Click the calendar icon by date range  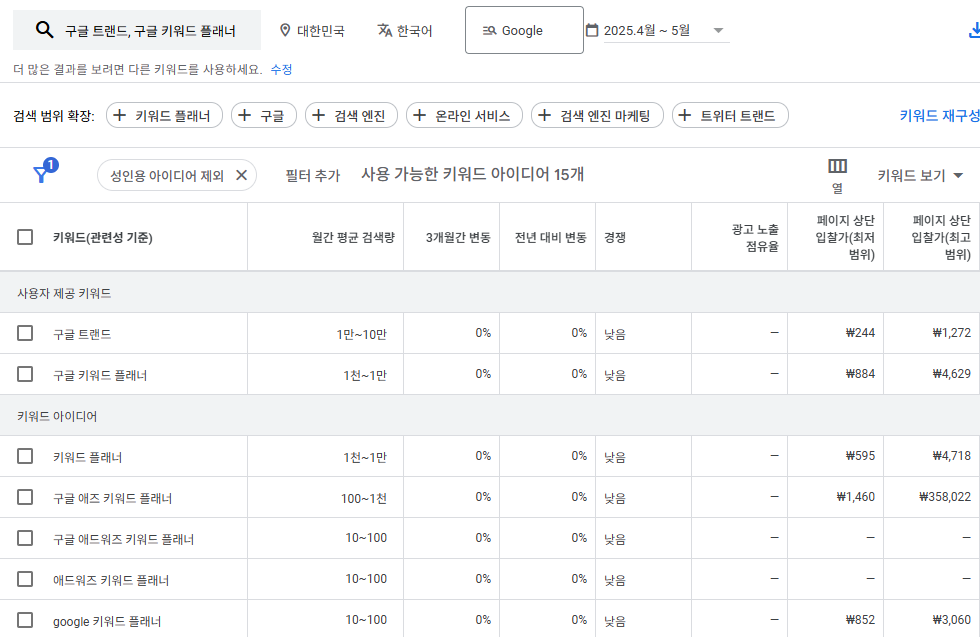[592, 30]
